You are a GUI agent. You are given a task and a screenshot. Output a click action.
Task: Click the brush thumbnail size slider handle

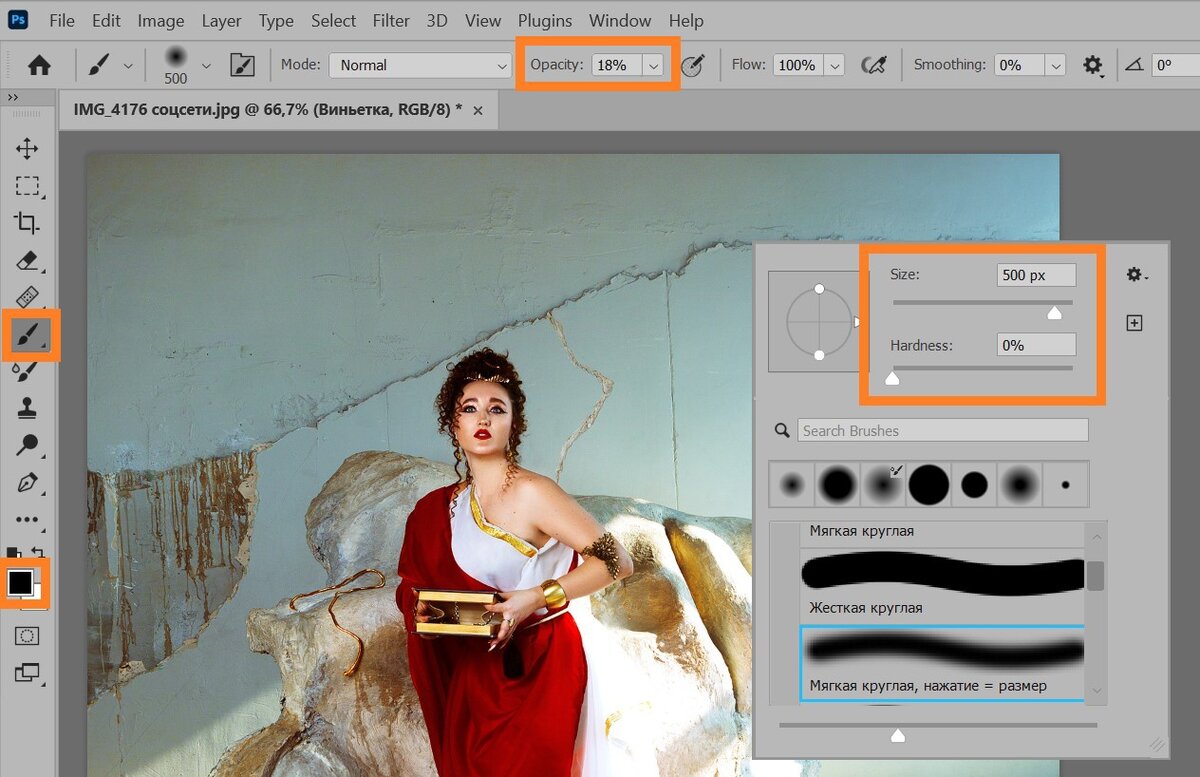(898, 736)
